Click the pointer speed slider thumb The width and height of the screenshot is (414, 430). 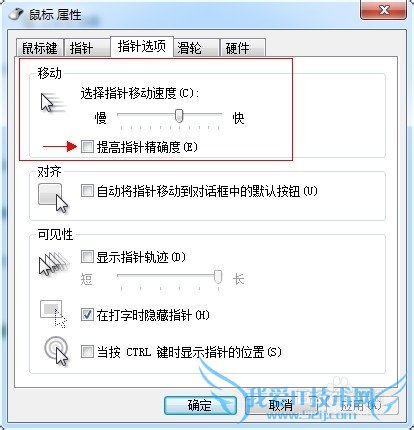(x=179, y=115)
